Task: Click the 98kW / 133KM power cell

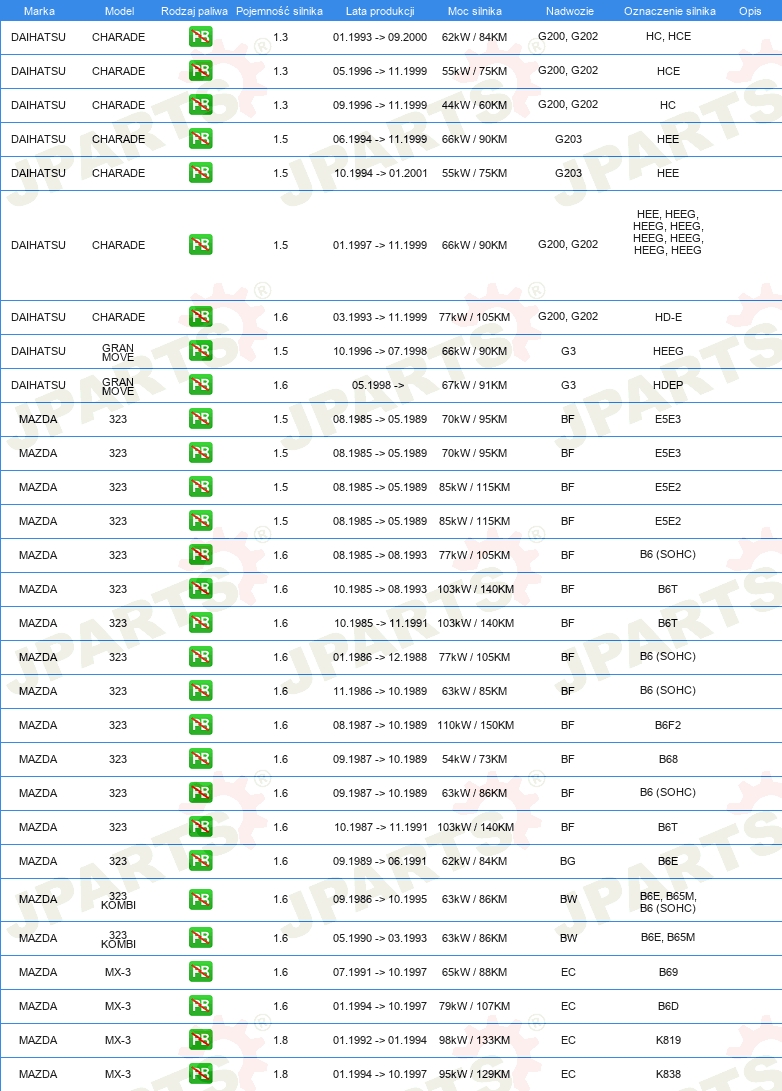Action: tap(474, 1041)
